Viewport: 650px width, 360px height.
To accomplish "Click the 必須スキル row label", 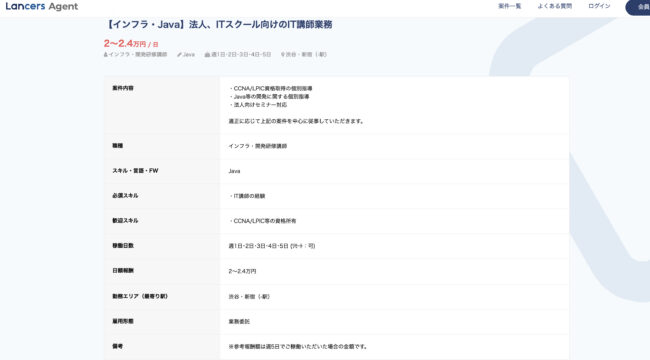I will pyautogui.click(x=125, y=195).
